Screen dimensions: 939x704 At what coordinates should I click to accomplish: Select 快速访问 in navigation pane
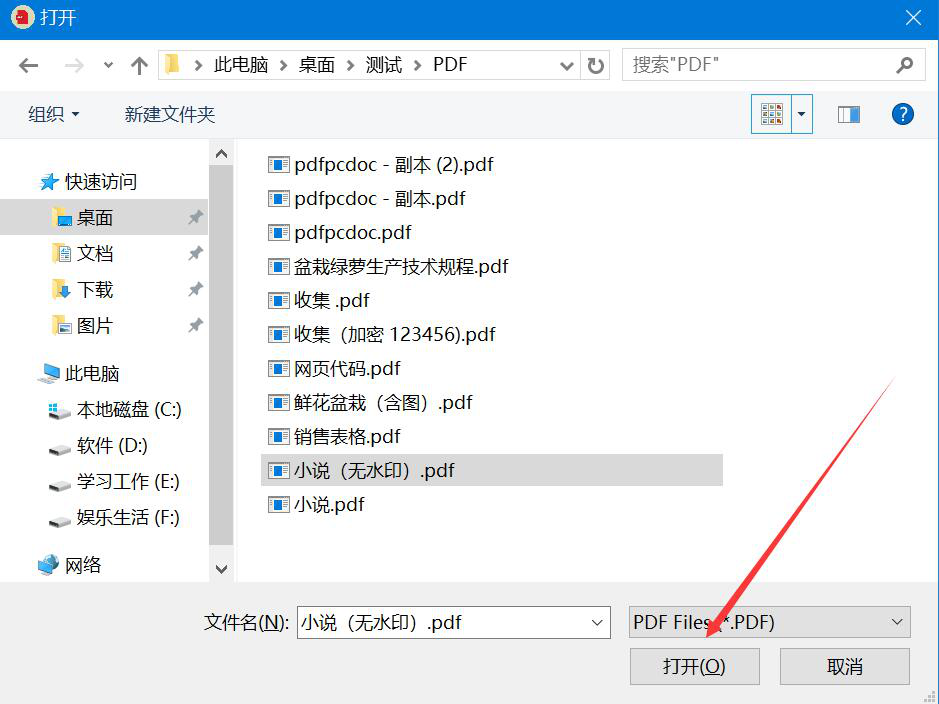coord(88,181)
